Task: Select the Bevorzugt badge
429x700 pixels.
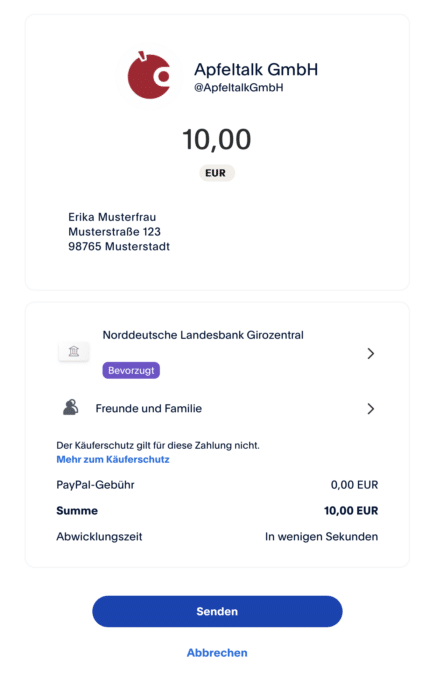Action: [x=131, y=370]
